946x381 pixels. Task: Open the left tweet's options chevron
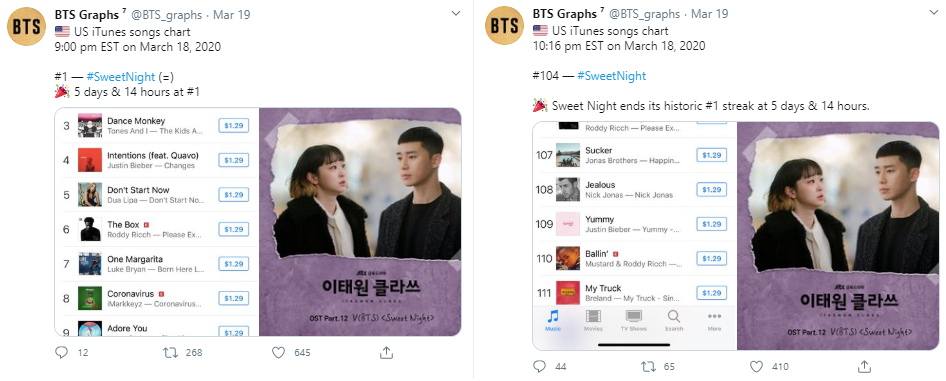click(456, 13)
